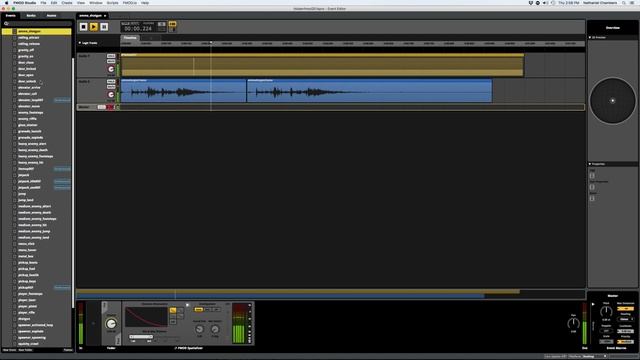Select the pickup_health event
Screen dimensions: 640x360
(x=28, y=275)
